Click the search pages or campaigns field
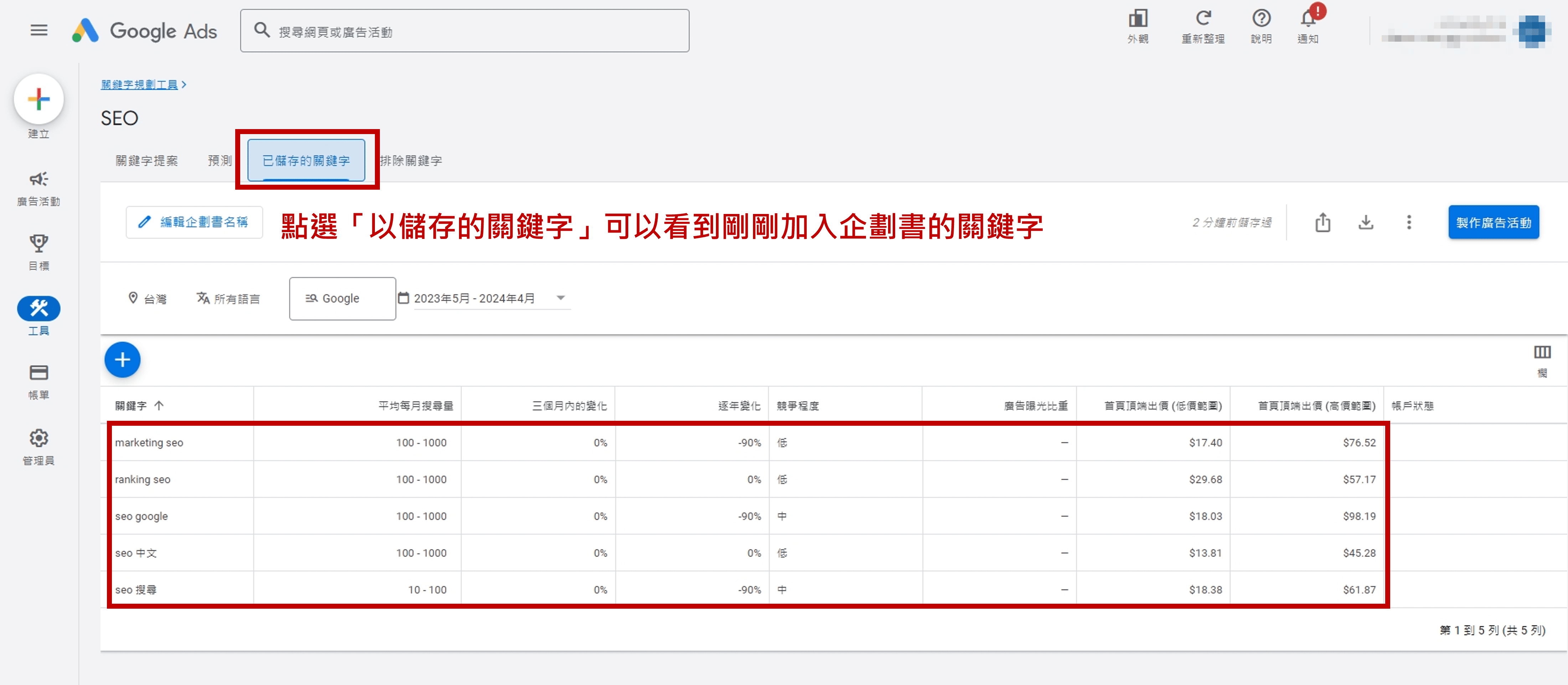Image resolution: width=1568 pixels, height=685 pixels. click(464, 31)
